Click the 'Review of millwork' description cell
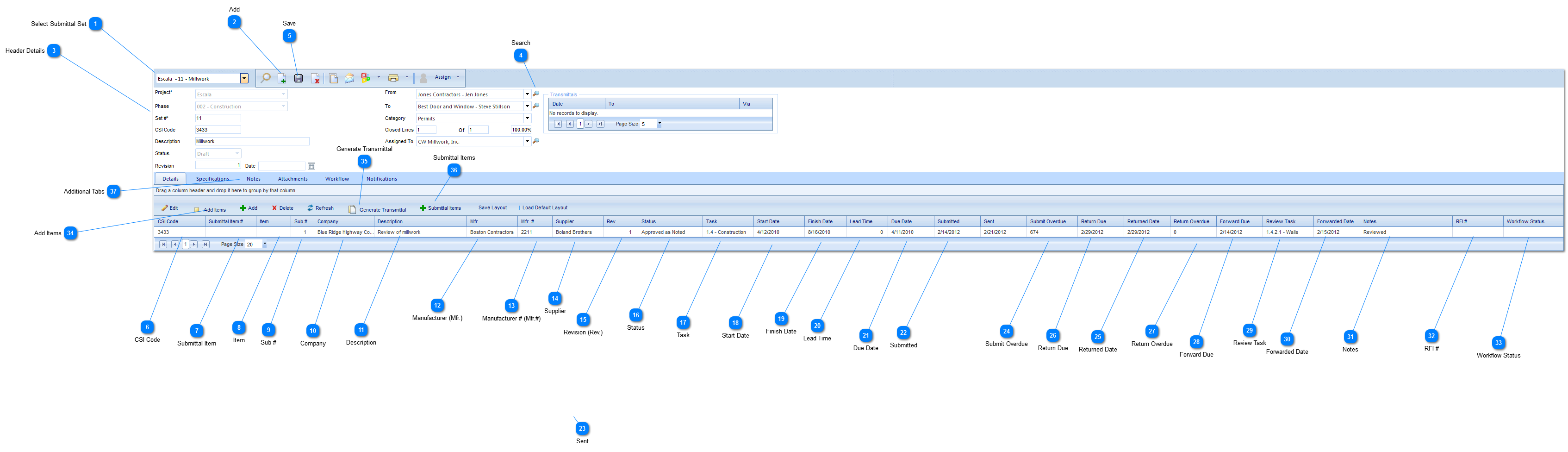Viewport: 1568px width, 452px height. click(421, 232)
